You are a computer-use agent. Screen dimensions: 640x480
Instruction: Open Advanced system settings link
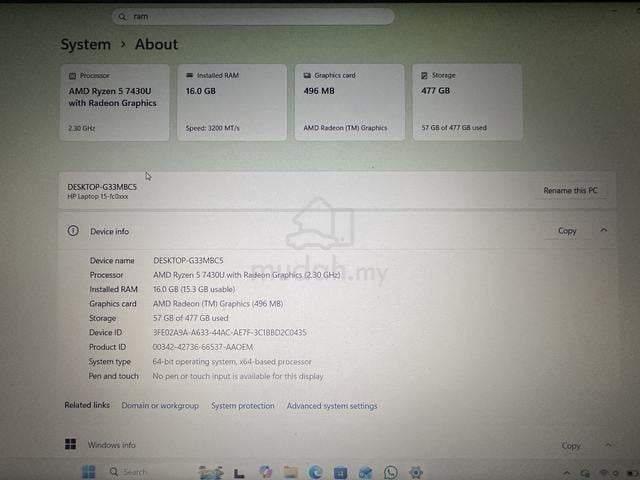(332, 406)
